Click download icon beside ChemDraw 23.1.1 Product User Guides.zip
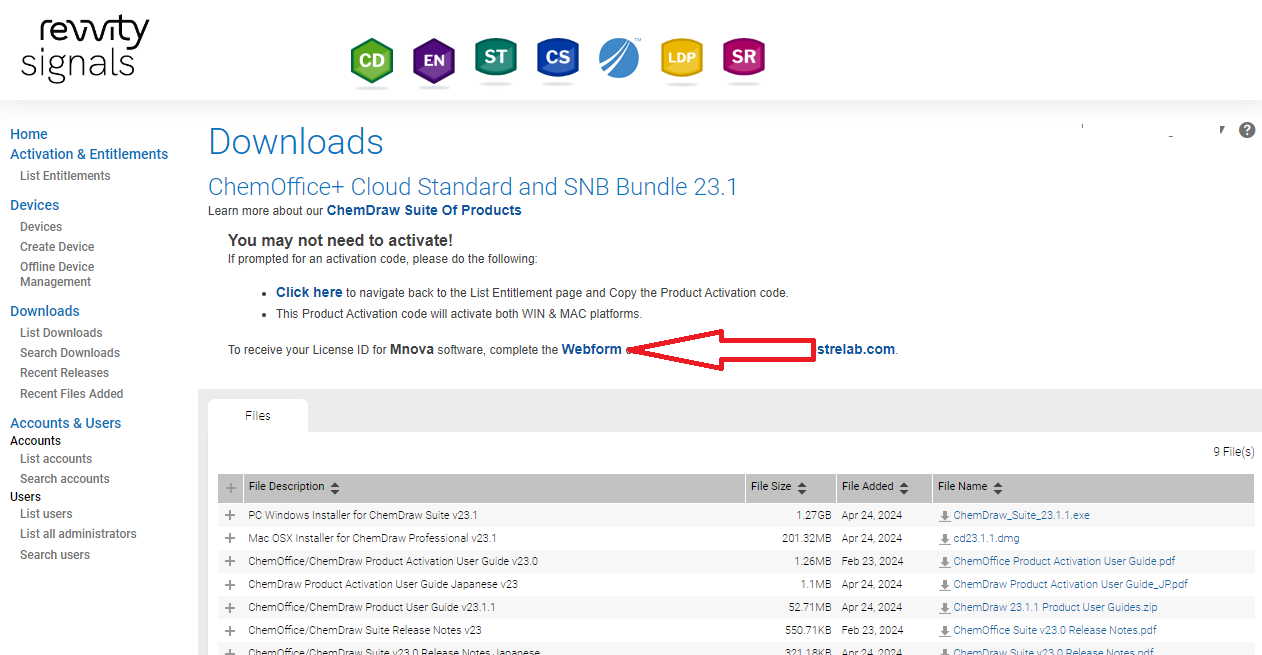This screenshot has height=655, width=1262. [x=945, y=608]
